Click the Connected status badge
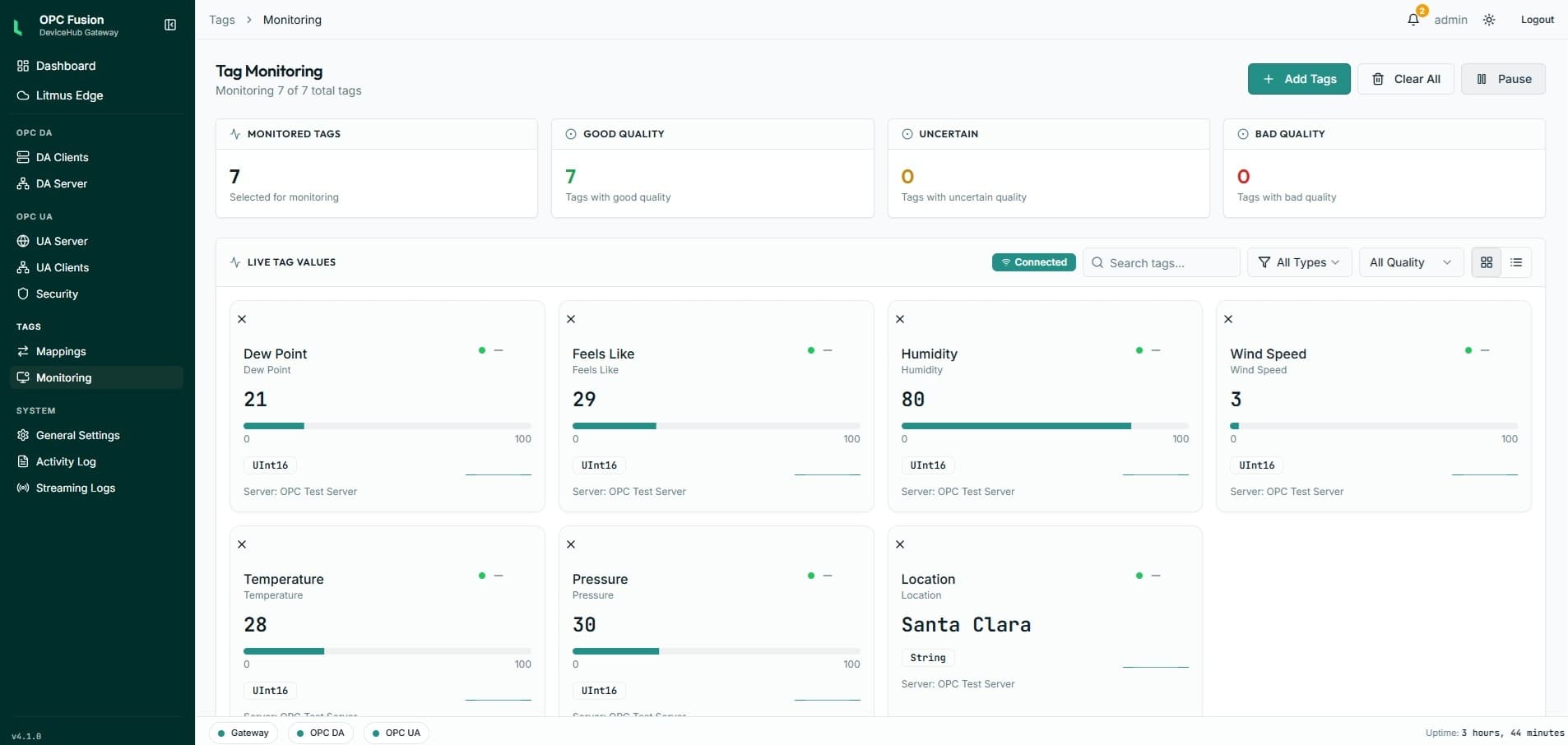1568x745 pixels. click(x=1034, y=262)
